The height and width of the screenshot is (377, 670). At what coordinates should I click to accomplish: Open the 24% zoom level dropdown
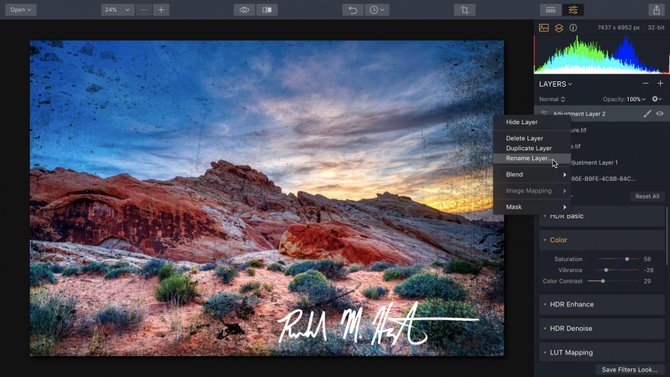(118, 10)
